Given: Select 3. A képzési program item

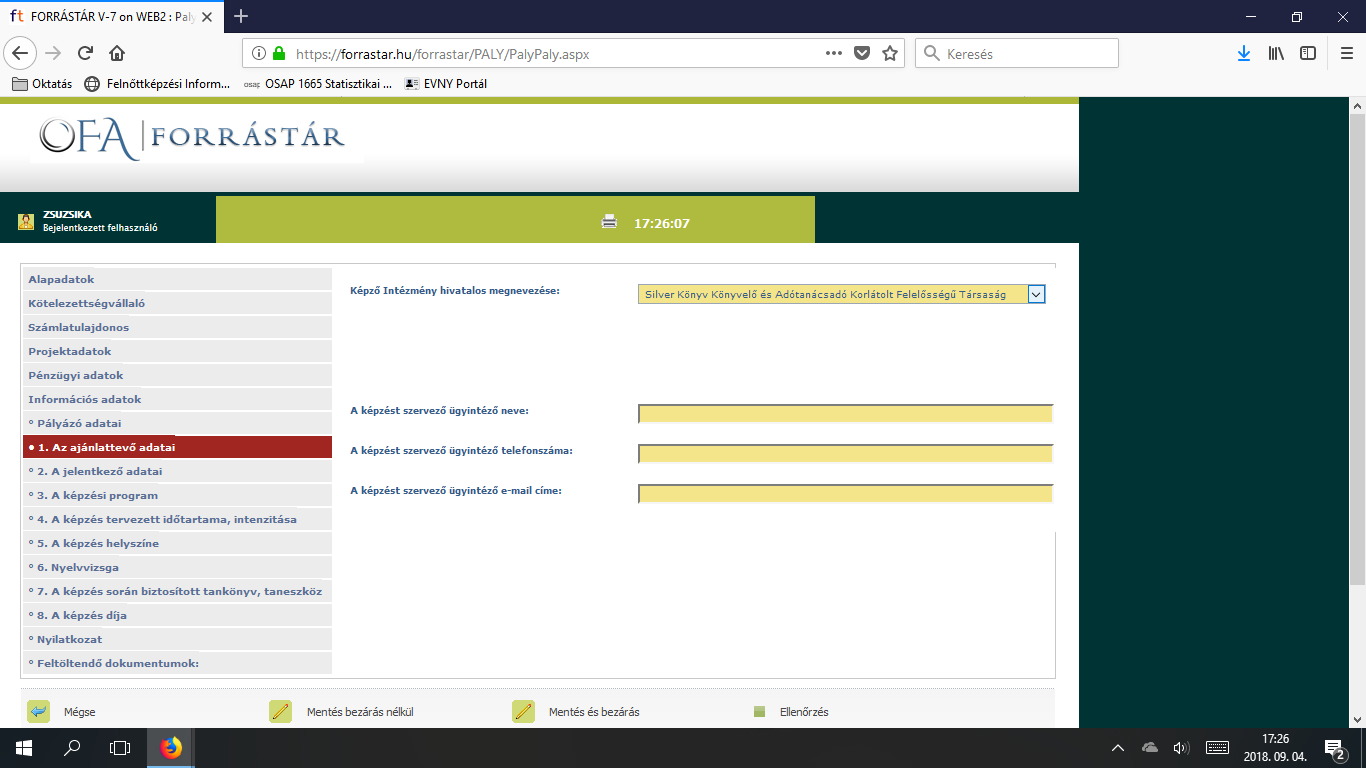Looking at the screenshot, I should (177, 495).
